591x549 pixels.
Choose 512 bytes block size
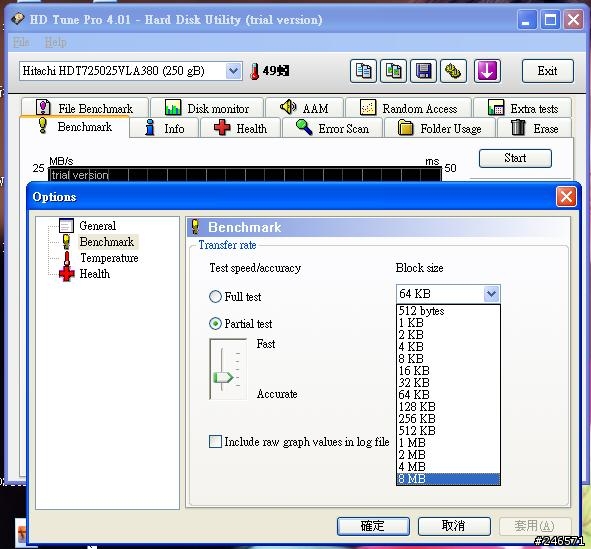pyautogui.click(x=448, y=311)
